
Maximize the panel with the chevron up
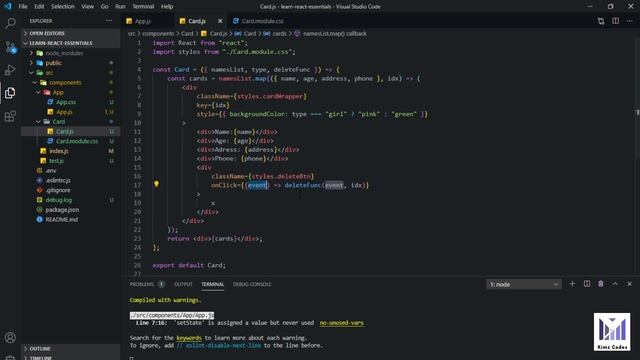click(615, 284)
